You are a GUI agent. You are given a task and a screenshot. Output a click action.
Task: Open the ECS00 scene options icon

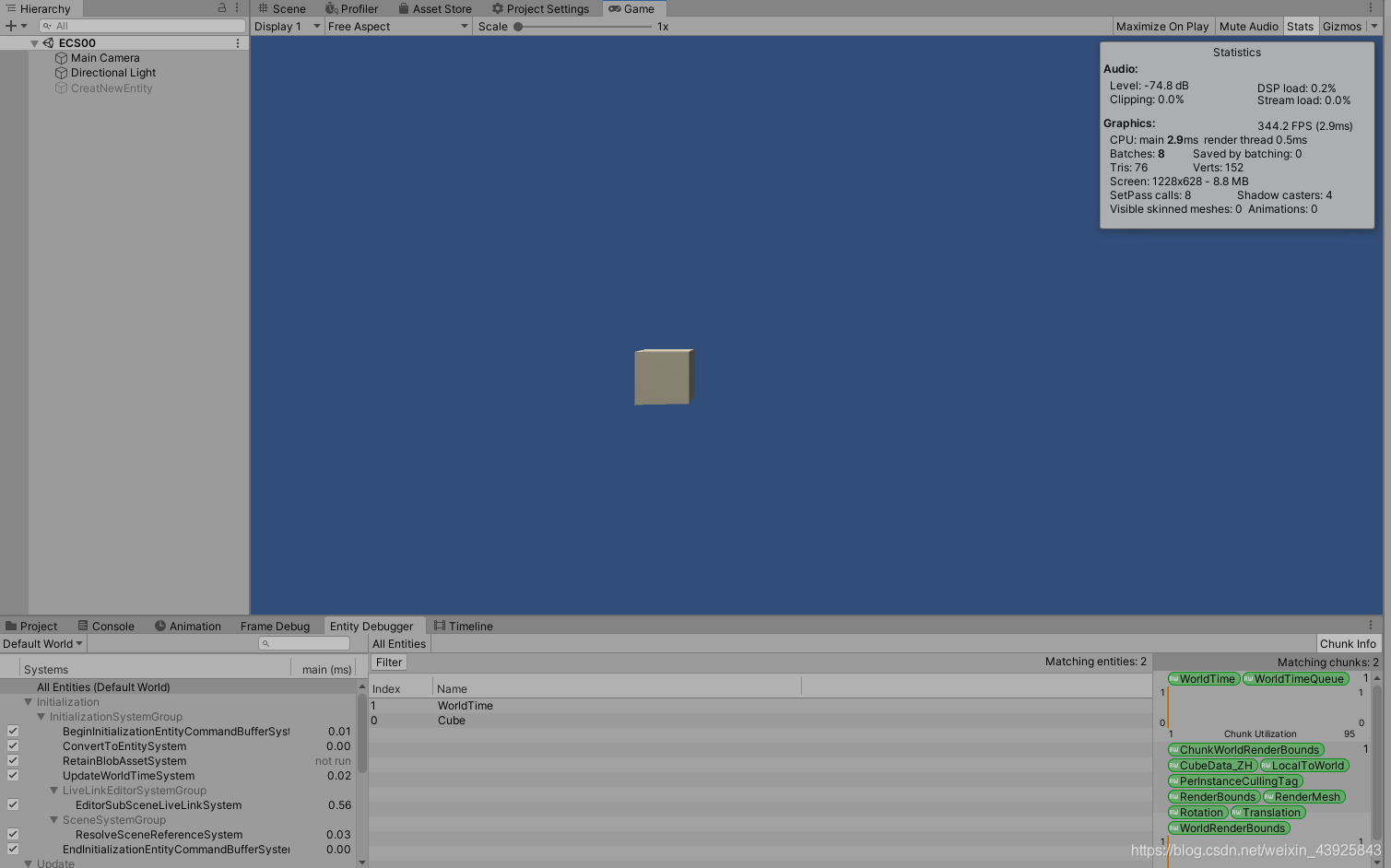[x=237, y=42]
